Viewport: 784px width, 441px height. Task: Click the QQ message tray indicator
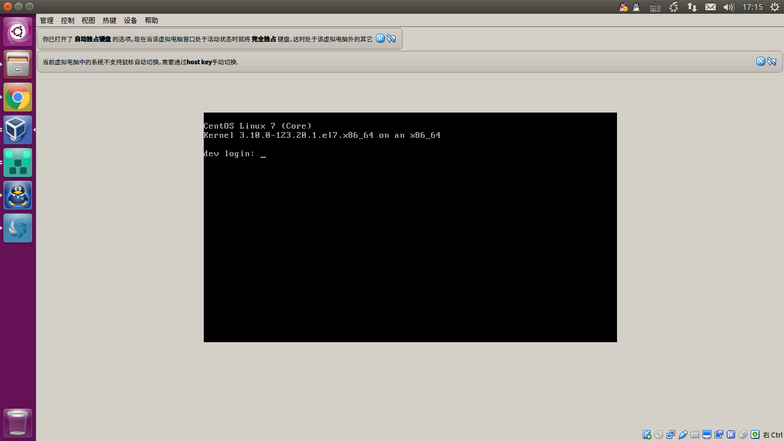[623, 7]
